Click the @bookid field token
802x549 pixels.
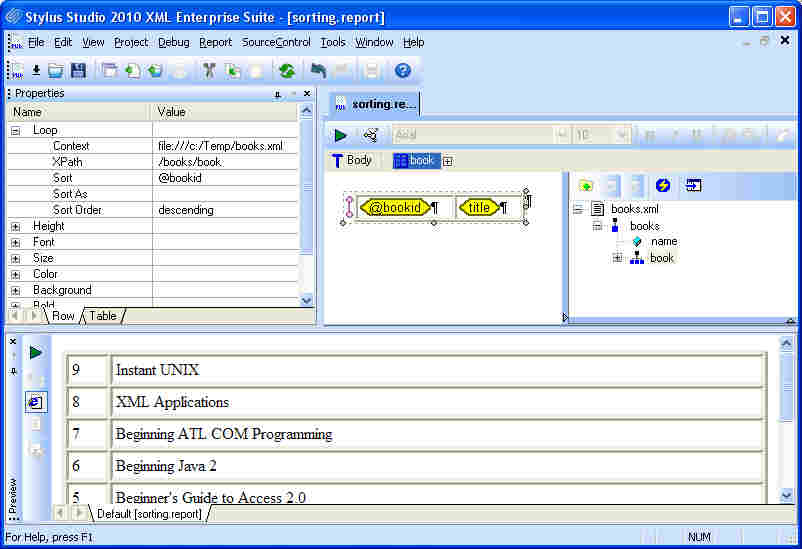point(394,207)
